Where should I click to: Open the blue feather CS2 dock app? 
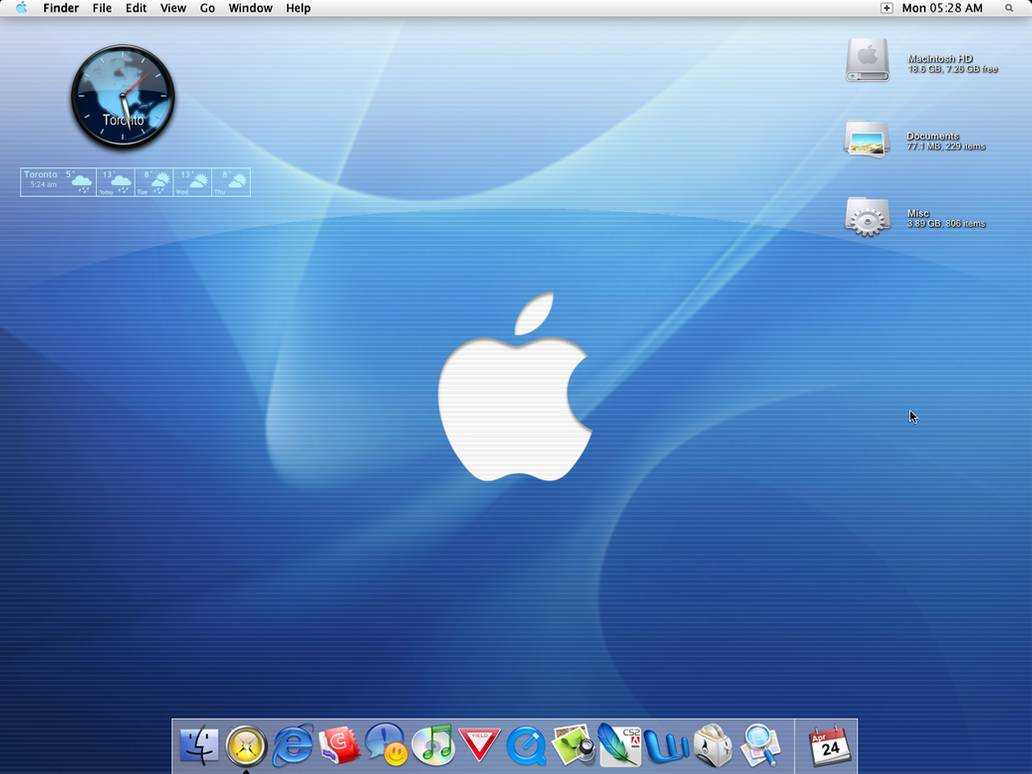point(619,746)
